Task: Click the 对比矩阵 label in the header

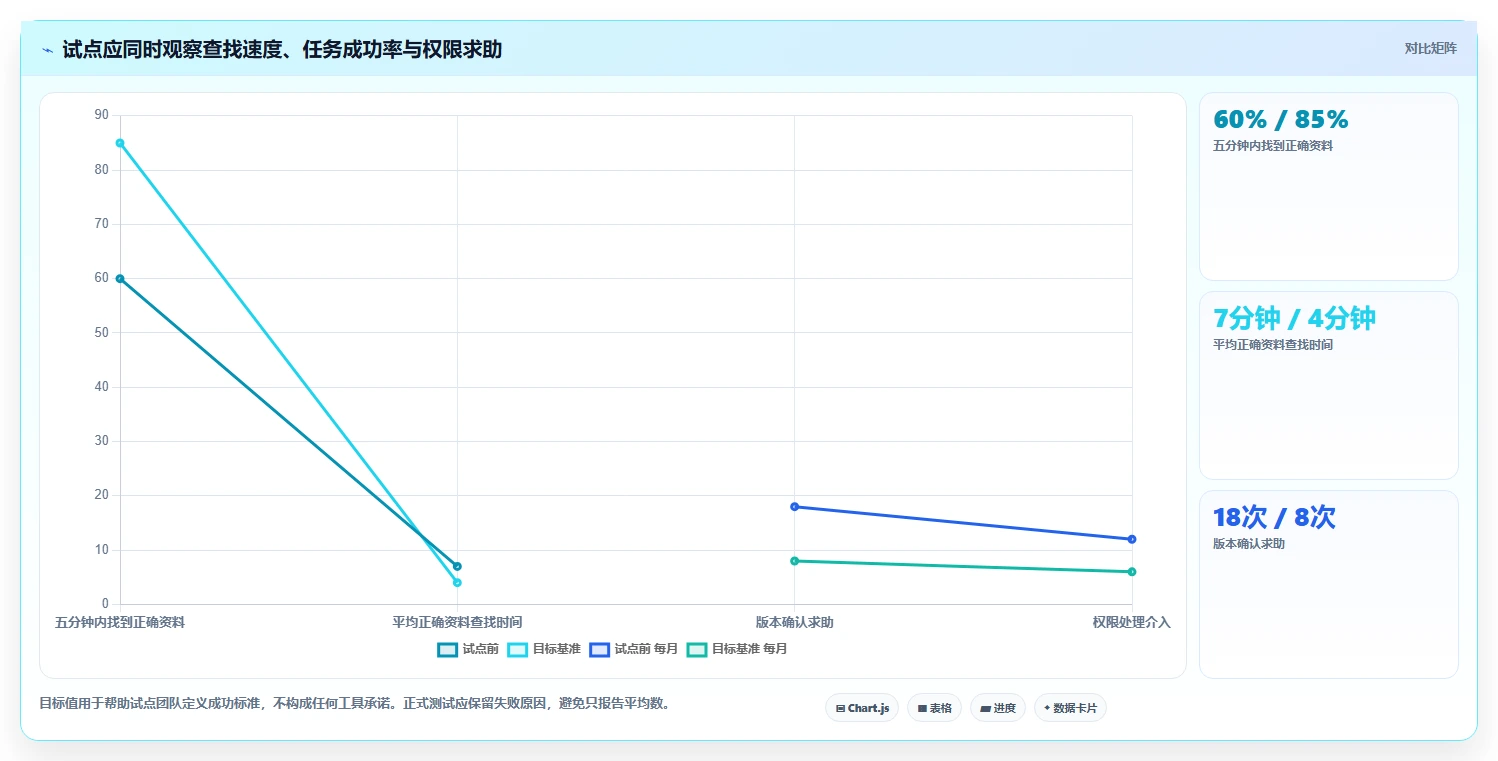Action: pyautogui.click(x=1431, y=48)
